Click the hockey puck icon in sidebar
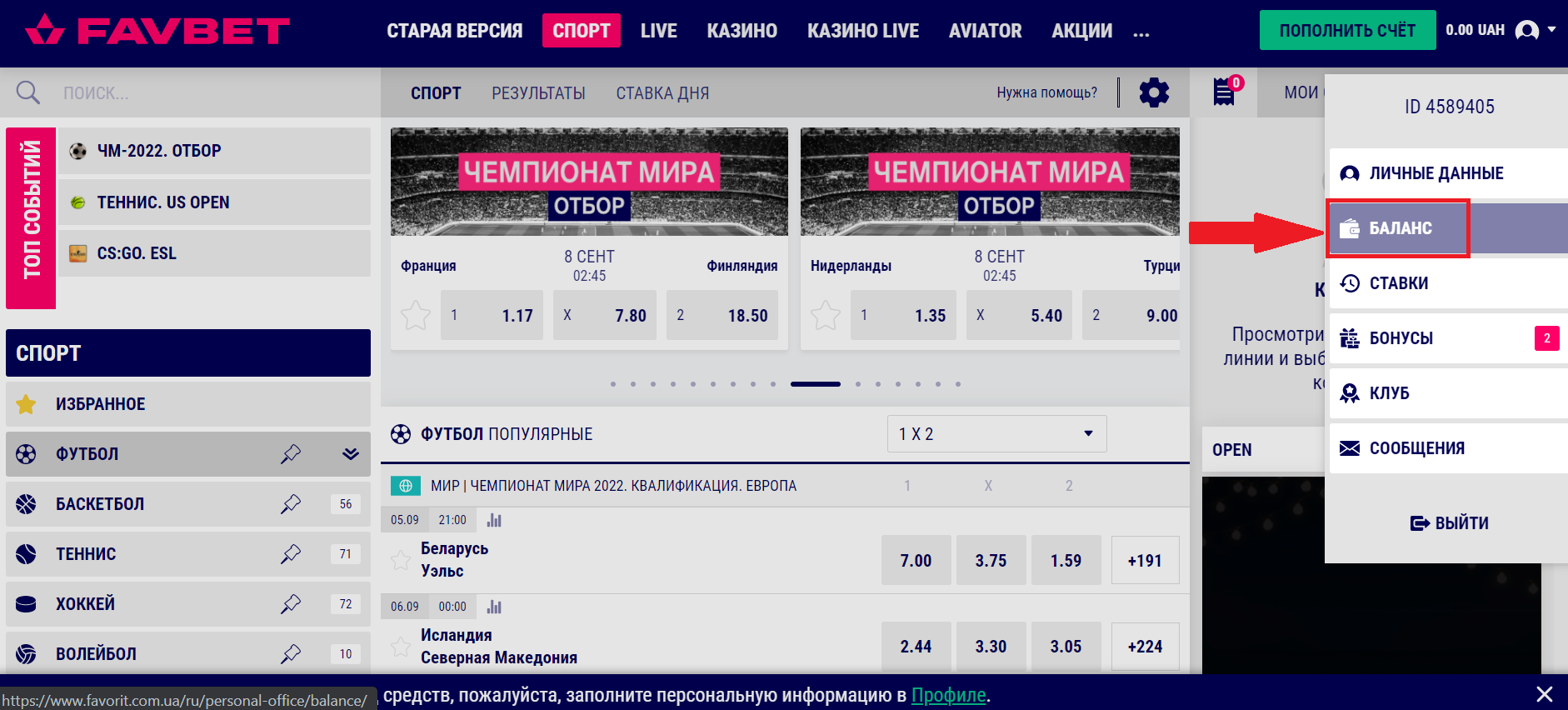The width and height of the screenshot is (1568, 710). pyautogui.click(x=26, y=604)
